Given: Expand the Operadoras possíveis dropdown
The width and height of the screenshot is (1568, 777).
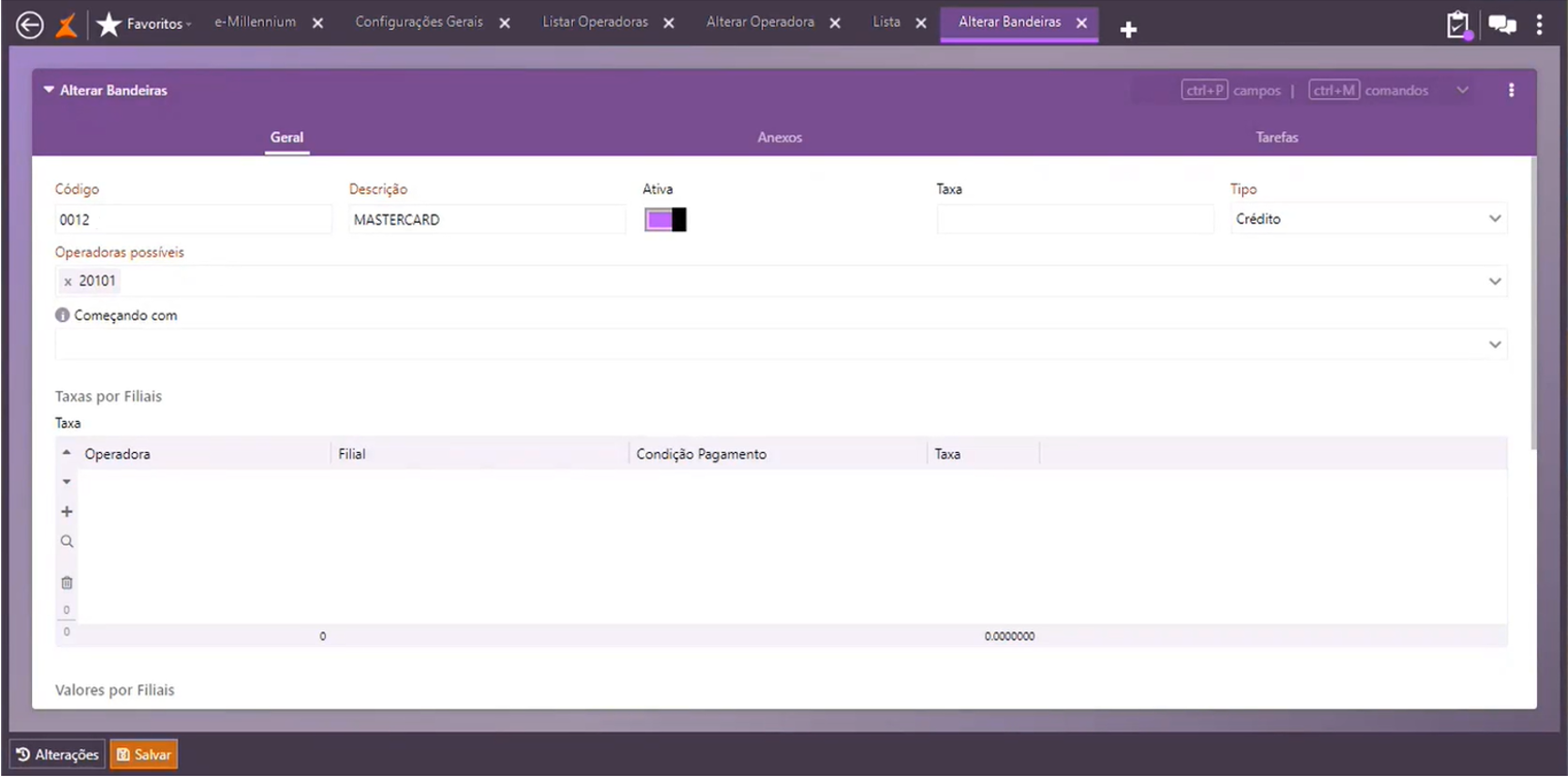Looking at the screenshot, I should pos(1495,282).
